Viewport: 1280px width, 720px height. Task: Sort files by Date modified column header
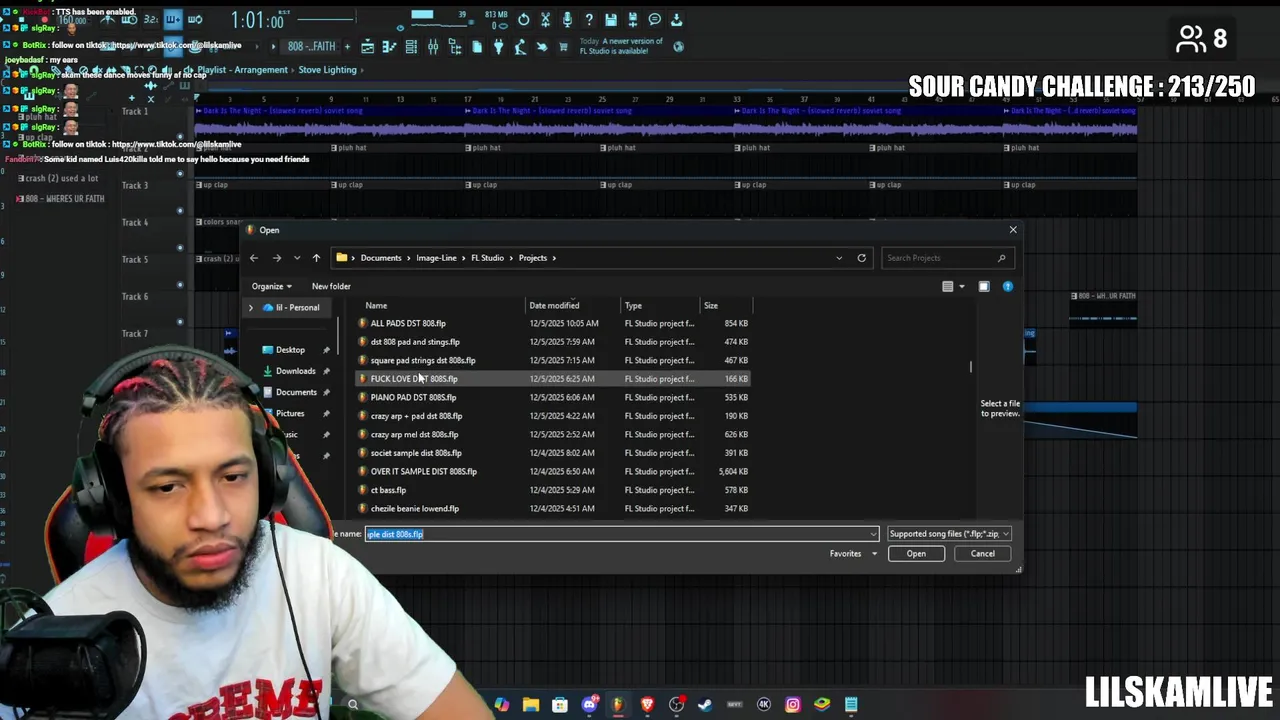tap(554, 305)
